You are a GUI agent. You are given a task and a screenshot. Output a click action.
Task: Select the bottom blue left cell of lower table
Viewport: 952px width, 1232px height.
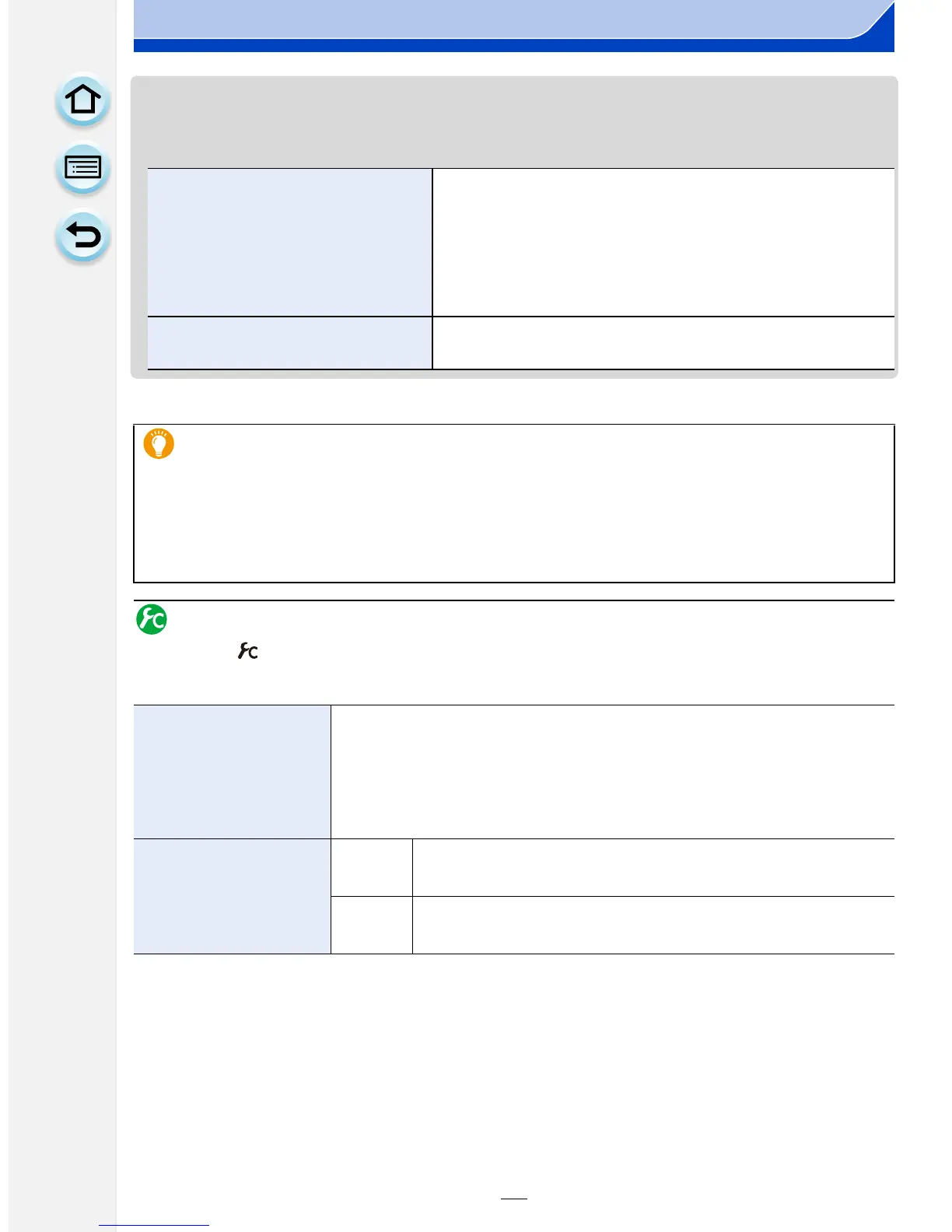click(x=232, y=896)
